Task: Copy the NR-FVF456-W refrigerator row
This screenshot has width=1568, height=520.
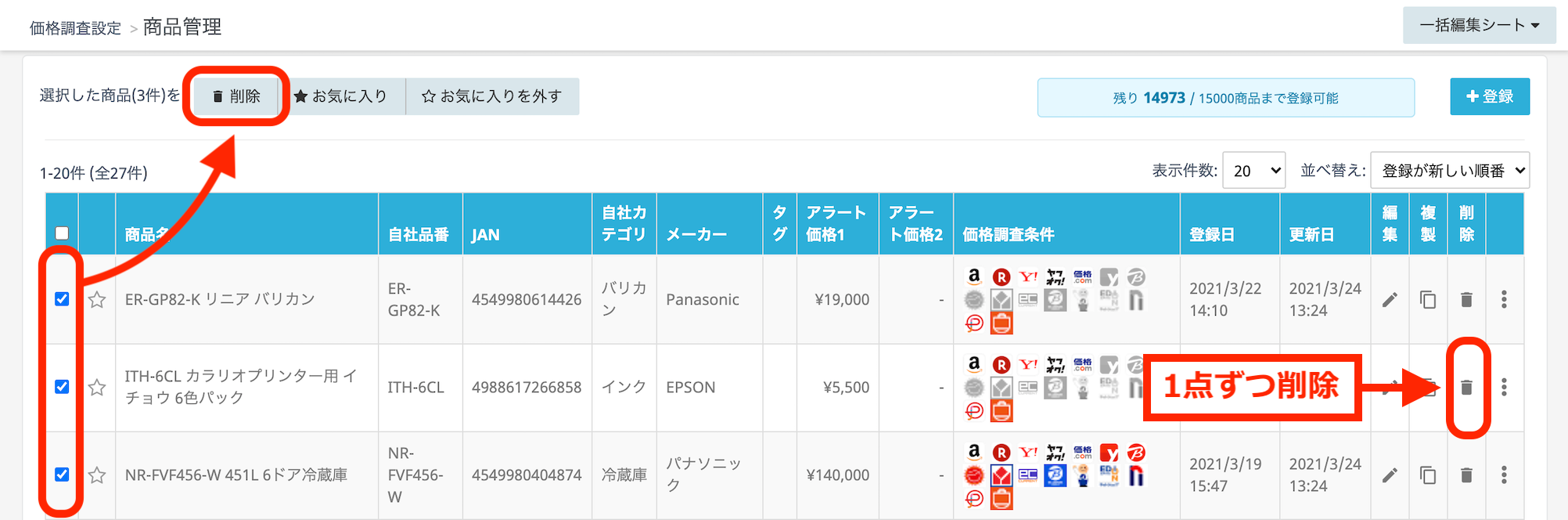Action: pos(1428,475)
